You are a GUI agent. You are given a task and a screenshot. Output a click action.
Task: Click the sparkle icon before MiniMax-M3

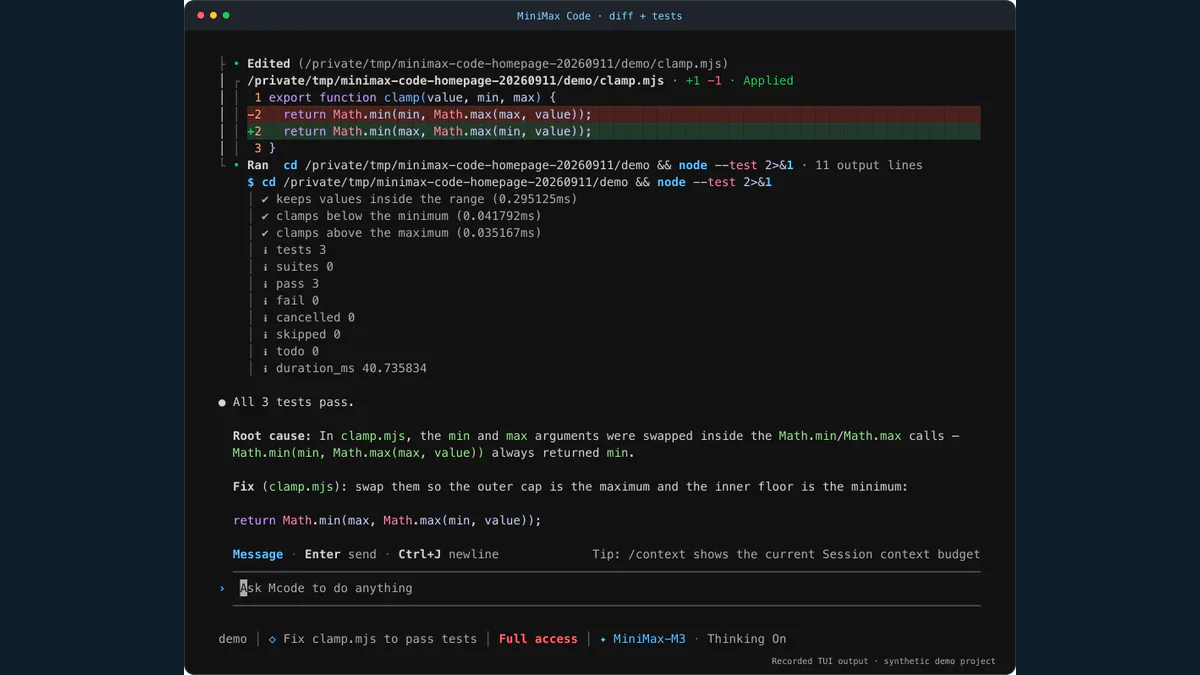[603, 639]
